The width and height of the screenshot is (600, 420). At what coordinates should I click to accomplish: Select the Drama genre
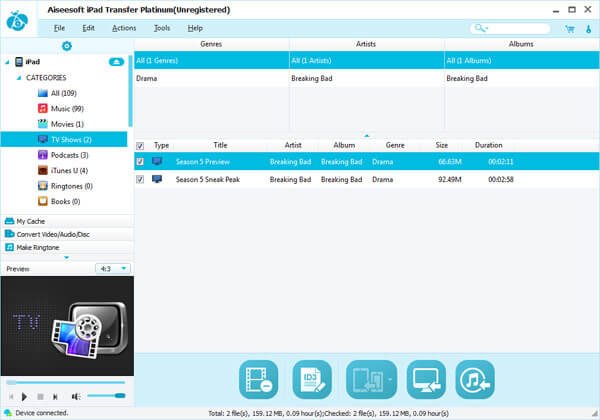(x=211, y=78)
